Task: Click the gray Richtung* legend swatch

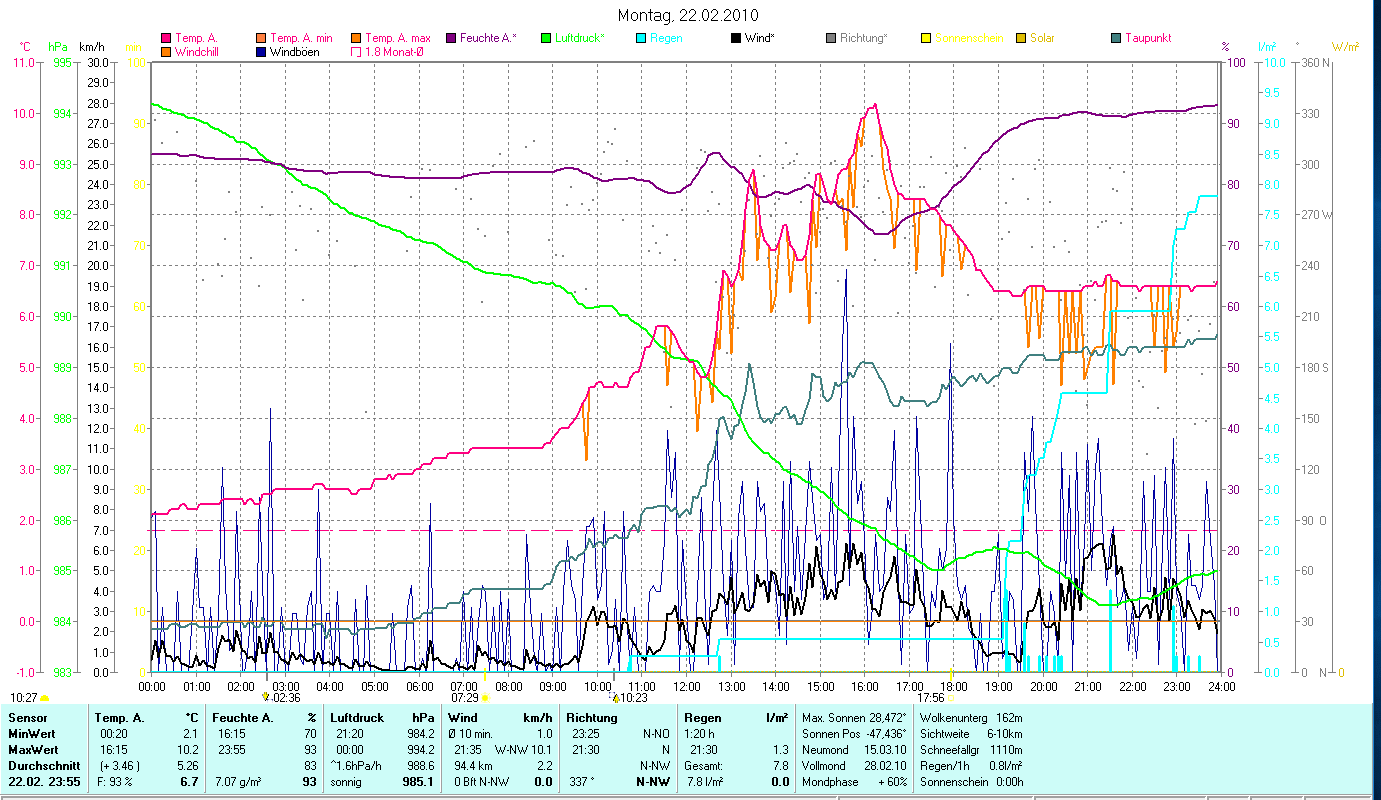Action: tap(831, 38)
